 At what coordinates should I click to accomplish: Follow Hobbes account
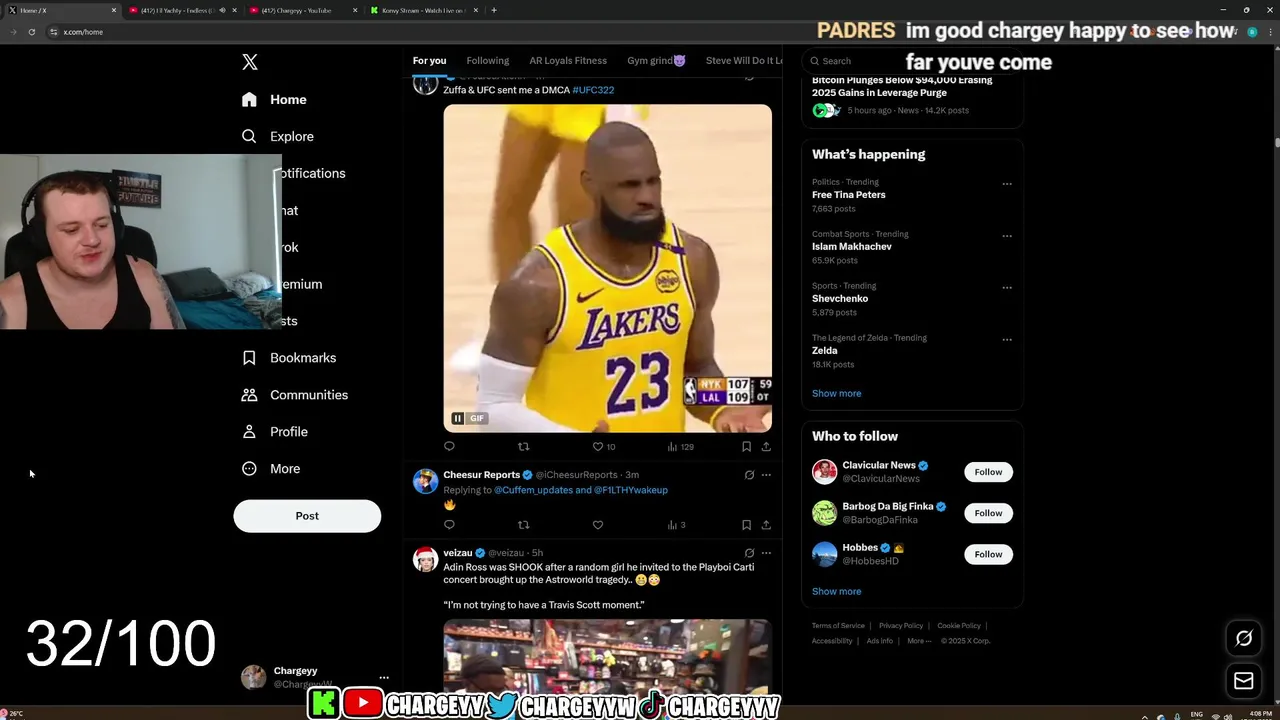[988, 554]
